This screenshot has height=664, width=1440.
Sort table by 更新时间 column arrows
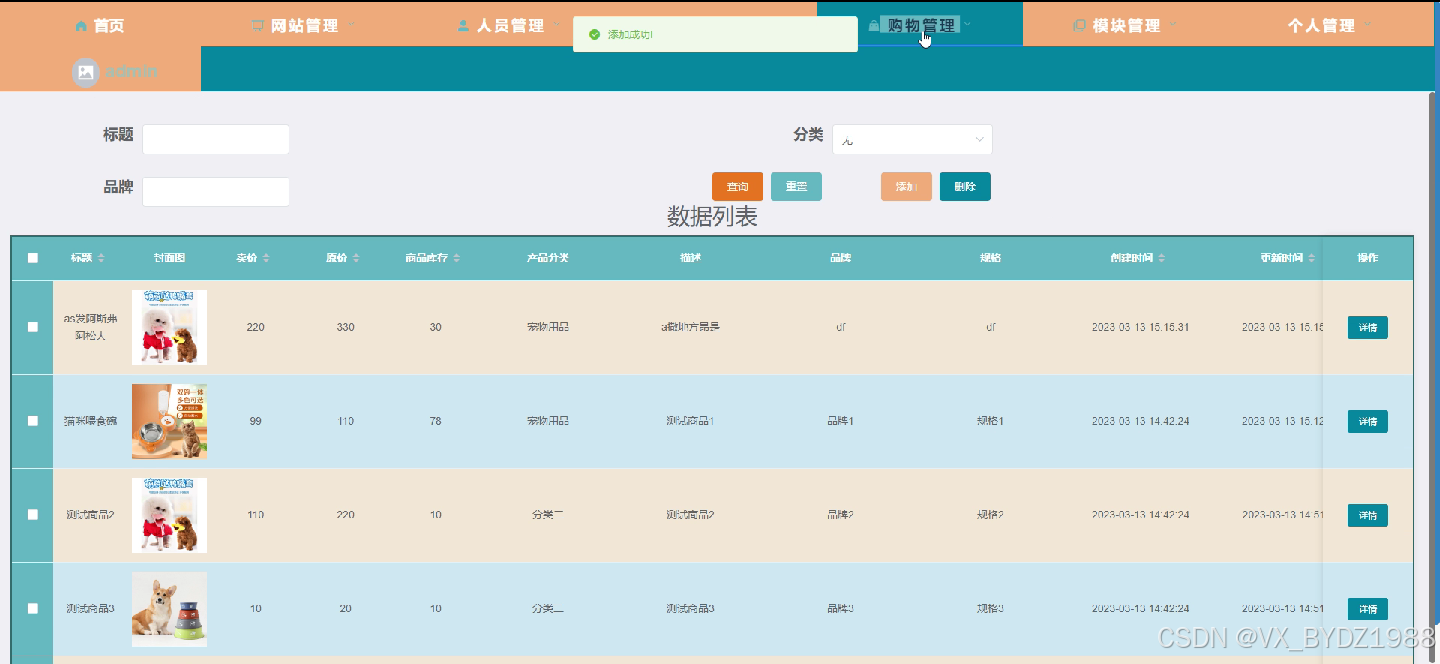click(1312, 258)
